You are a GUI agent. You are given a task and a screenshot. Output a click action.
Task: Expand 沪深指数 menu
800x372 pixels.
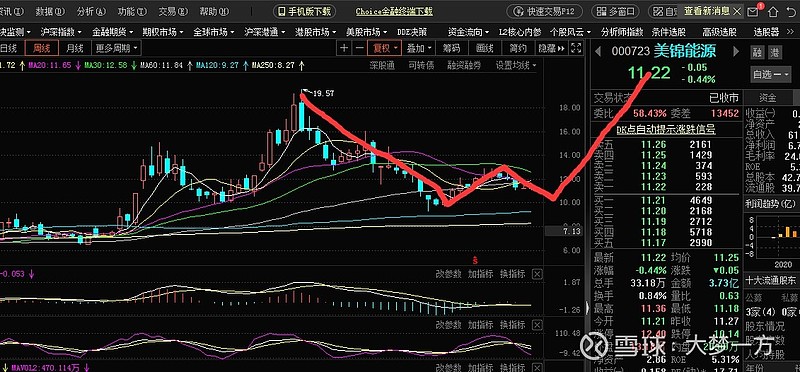click(x=61, y=32)
